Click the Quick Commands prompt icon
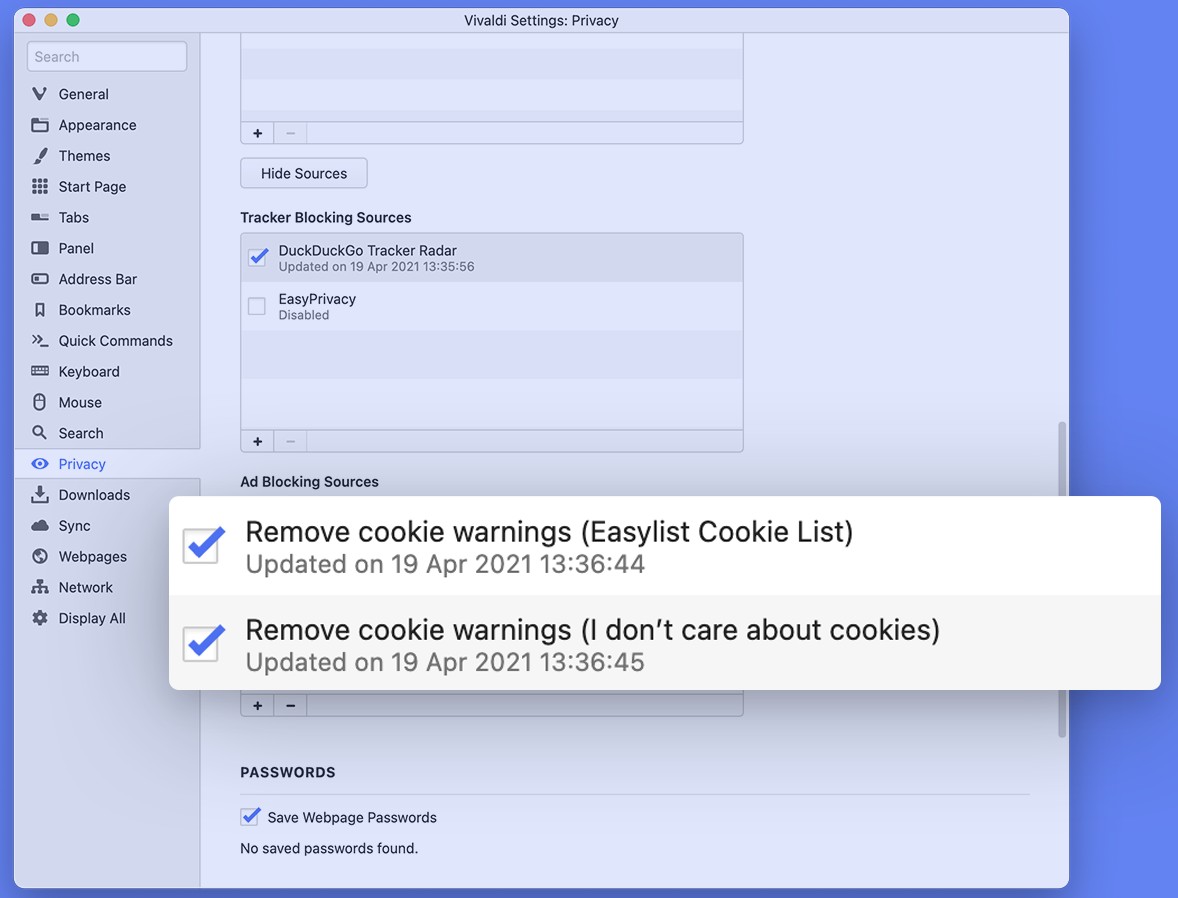The height and width of the screenshot is (898, 1178). (x=40, y=341)
